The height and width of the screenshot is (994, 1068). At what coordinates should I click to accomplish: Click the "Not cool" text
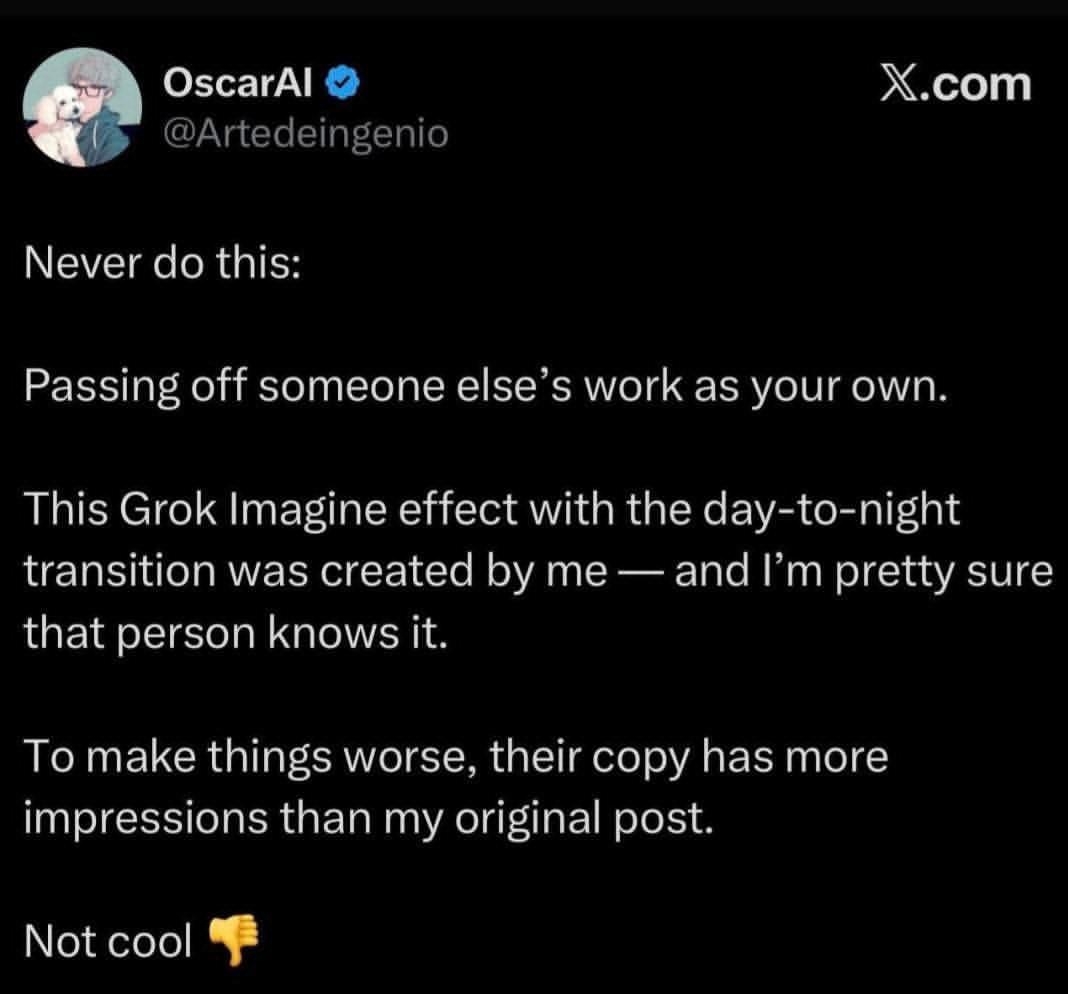107,941
